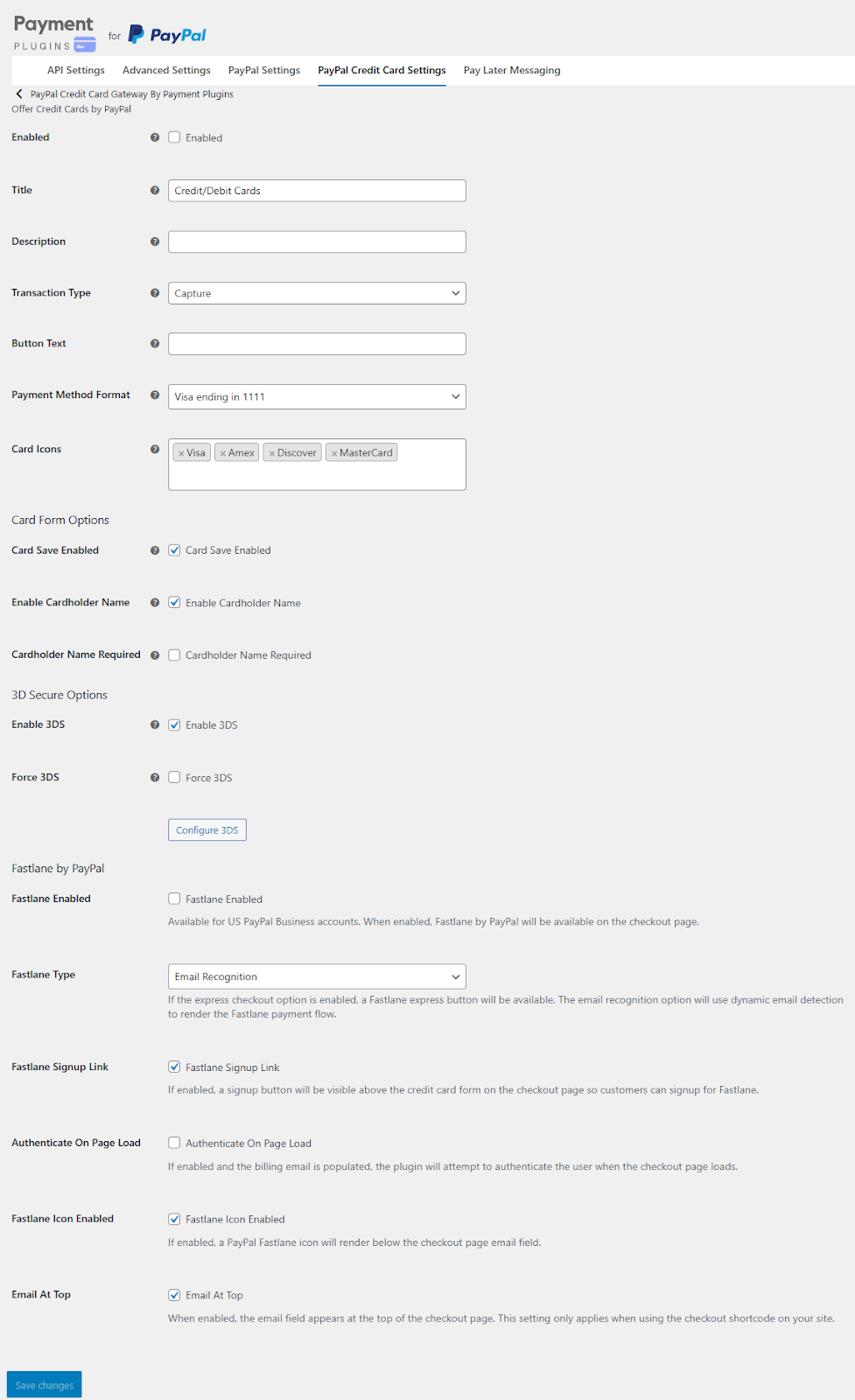Click the PayPal Credit Card Gateway breadcrumb text

(x=132, y=94)
